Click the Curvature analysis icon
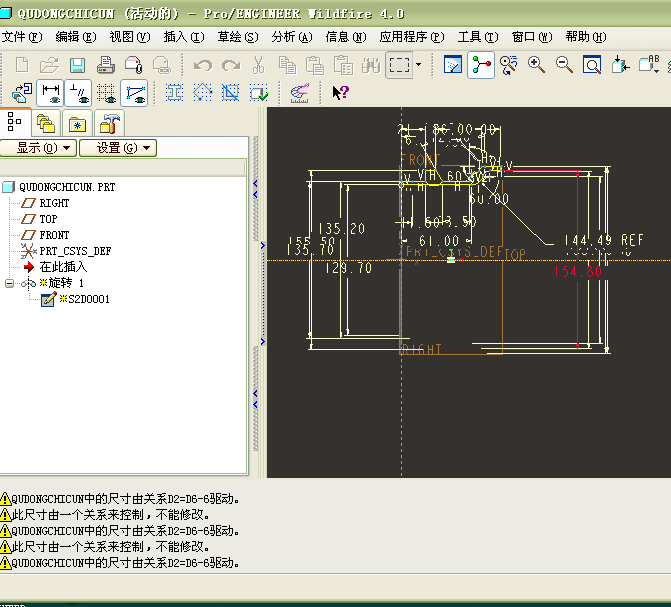671x607 pixels. click(x=300, y=92)
